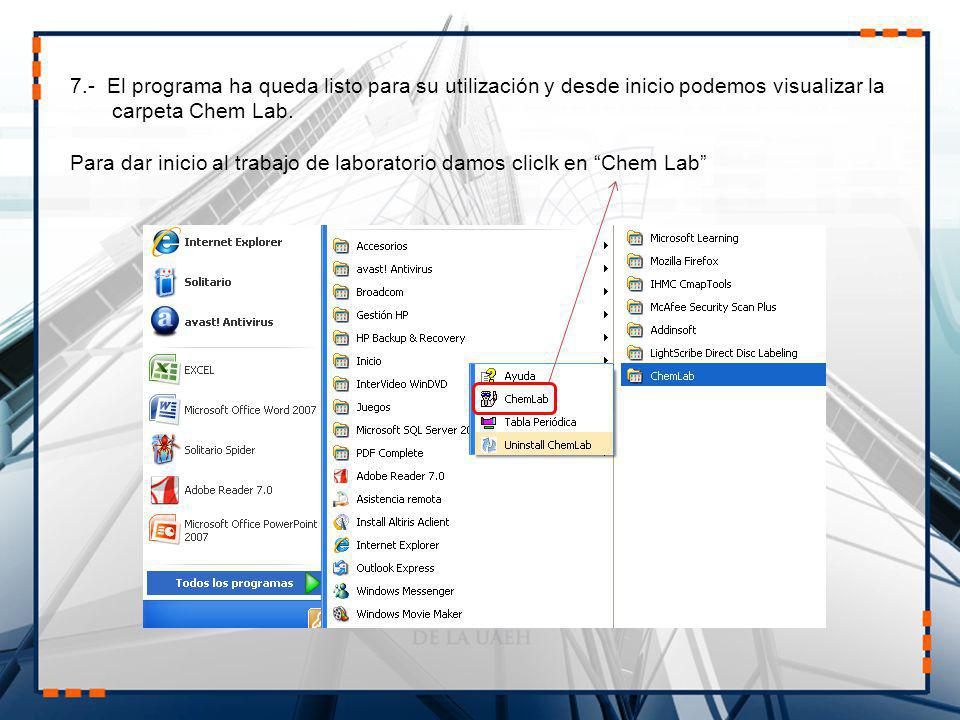
Task: Click Windows Movie Maker text
Action: 409,614
